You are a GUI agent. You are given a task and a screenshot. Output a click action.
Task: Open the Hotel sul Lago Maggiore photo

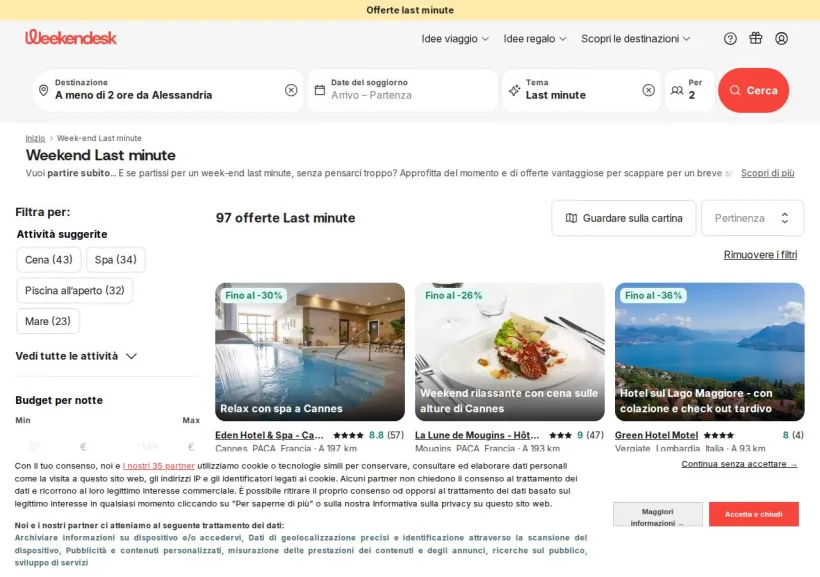pos(710,352)
